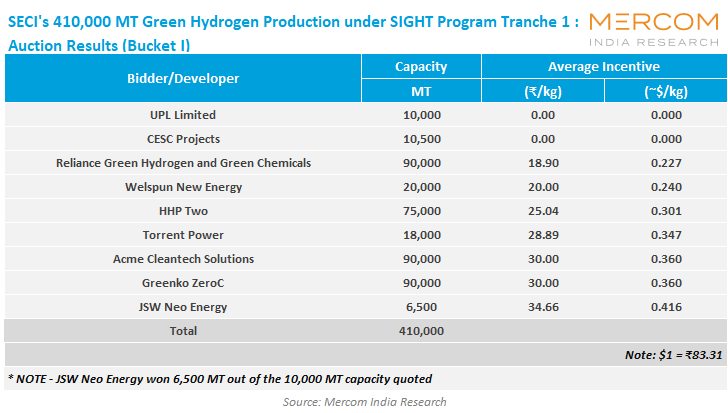Click CESC Projects' 0.000 dollar incentive
Screen dimensions: 728x413
(666, 139)
